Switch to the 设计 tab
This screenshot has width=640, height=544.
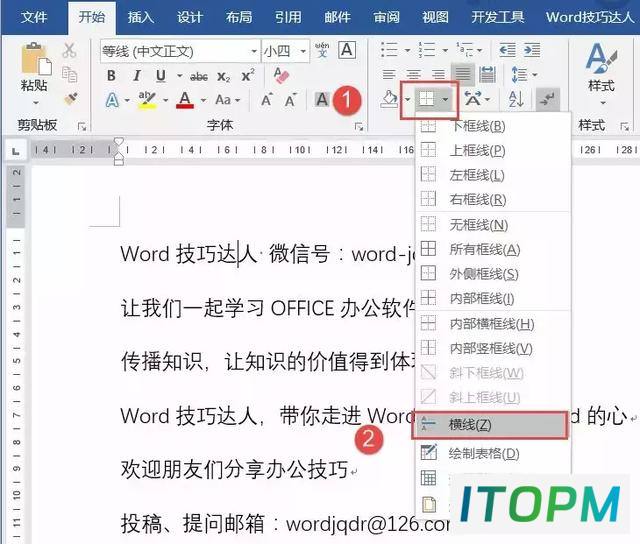[190, 17]
